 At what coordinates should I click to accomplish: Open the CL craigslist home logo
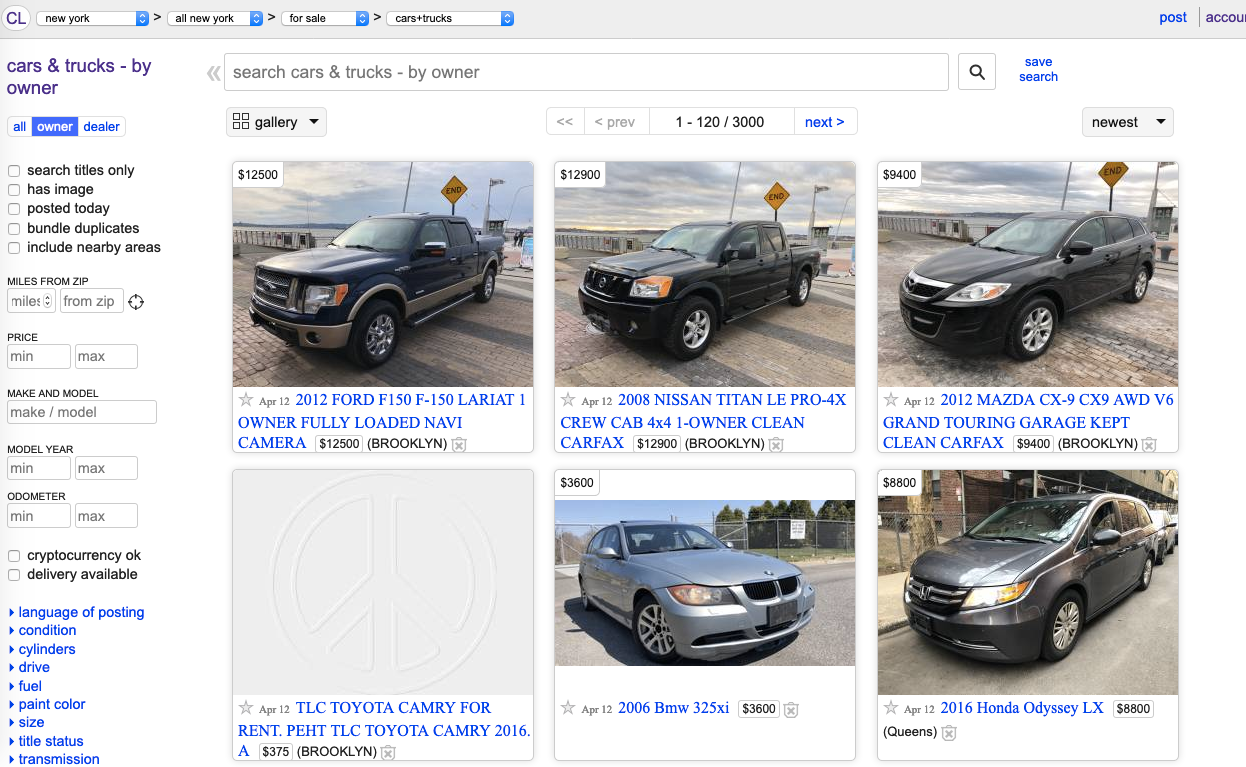[16, 18]
